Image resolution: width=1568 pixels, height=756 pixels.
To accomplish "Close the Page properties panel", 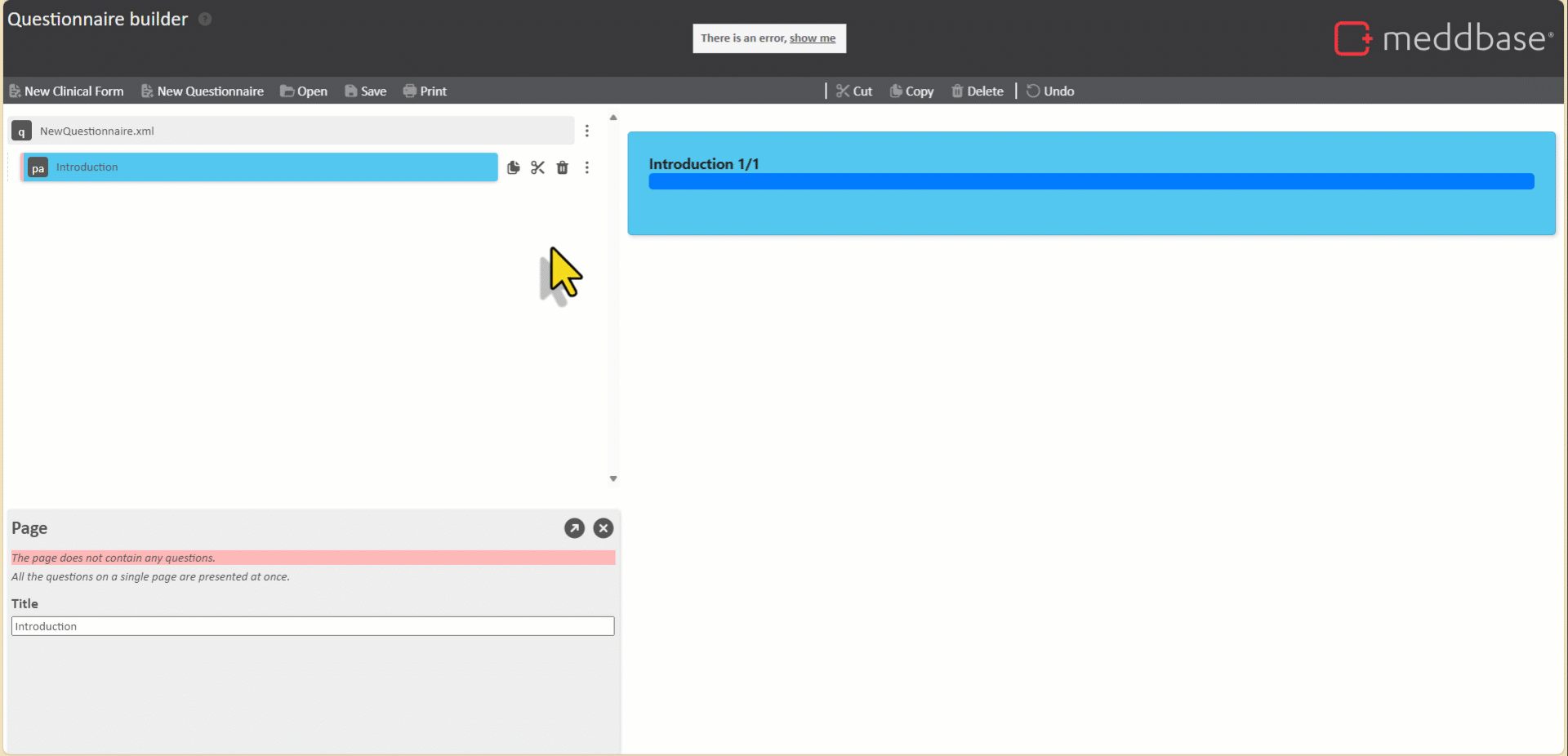I will click(603, 528).
